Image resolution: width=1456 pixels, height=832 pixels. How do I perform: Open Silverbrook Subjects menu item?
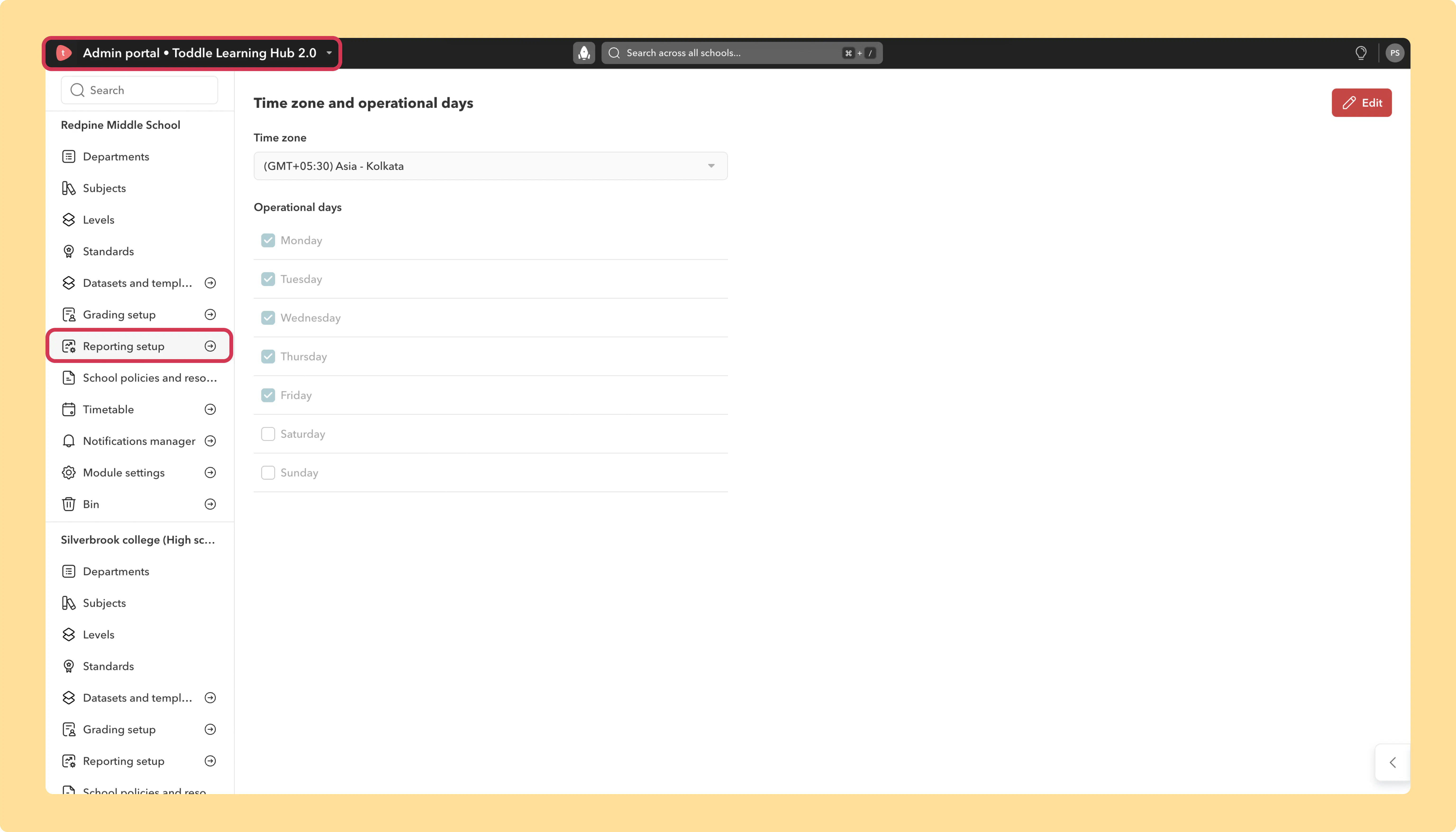(x=139, y=603)
